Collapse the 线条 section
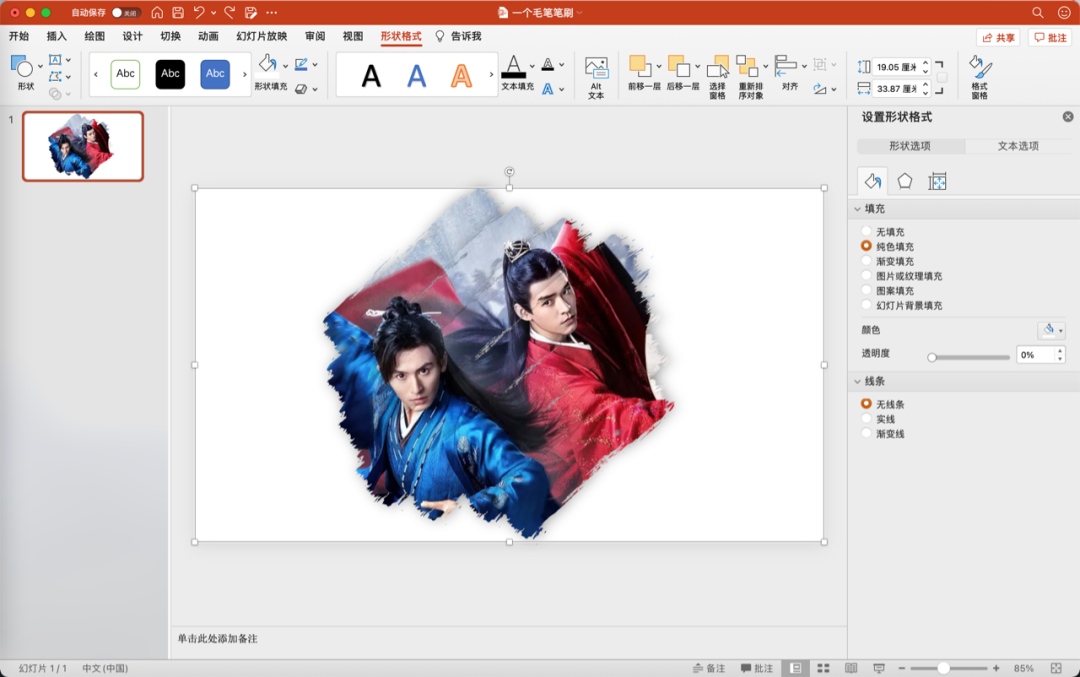The image size is (1080, 677). (x=858, y=381)
